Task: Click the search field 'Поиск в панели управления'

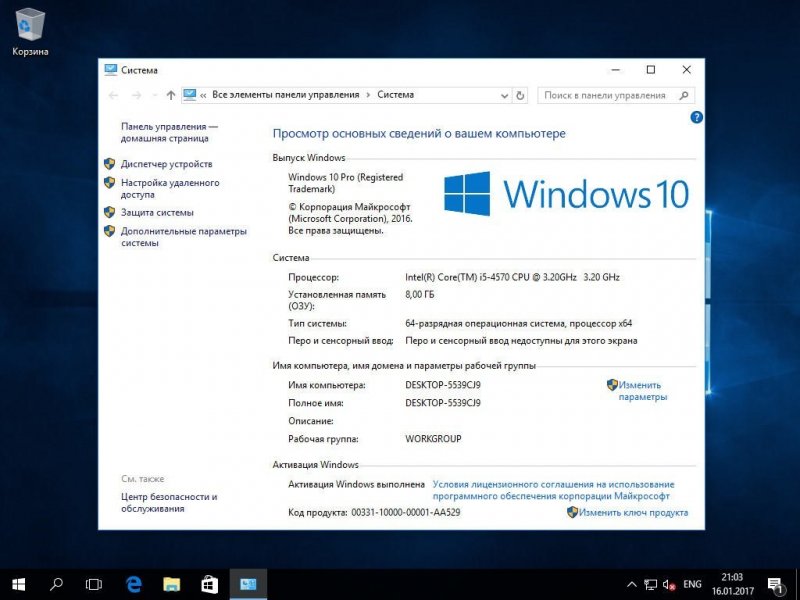Action: (615, 95)
